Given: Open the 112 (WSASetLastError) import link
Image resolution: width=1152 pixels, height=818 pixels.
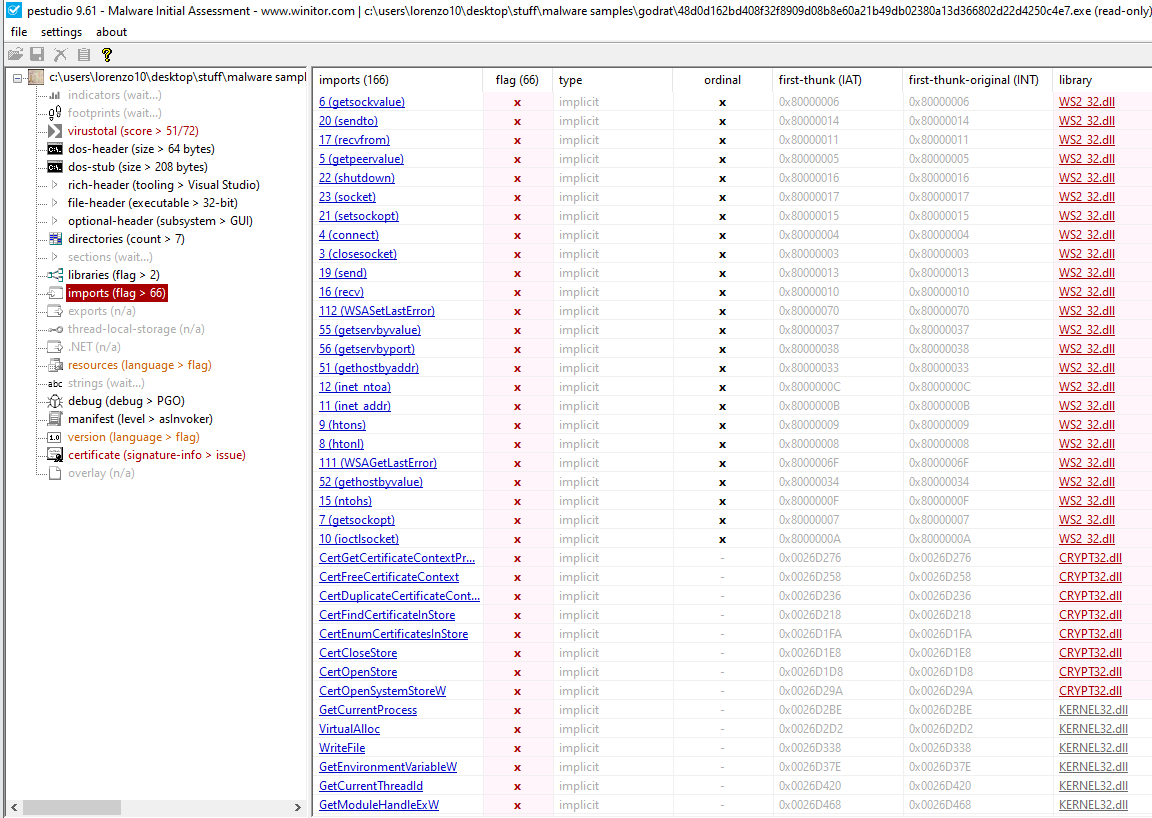Looking at the screenshot, I should pos(377,311).
